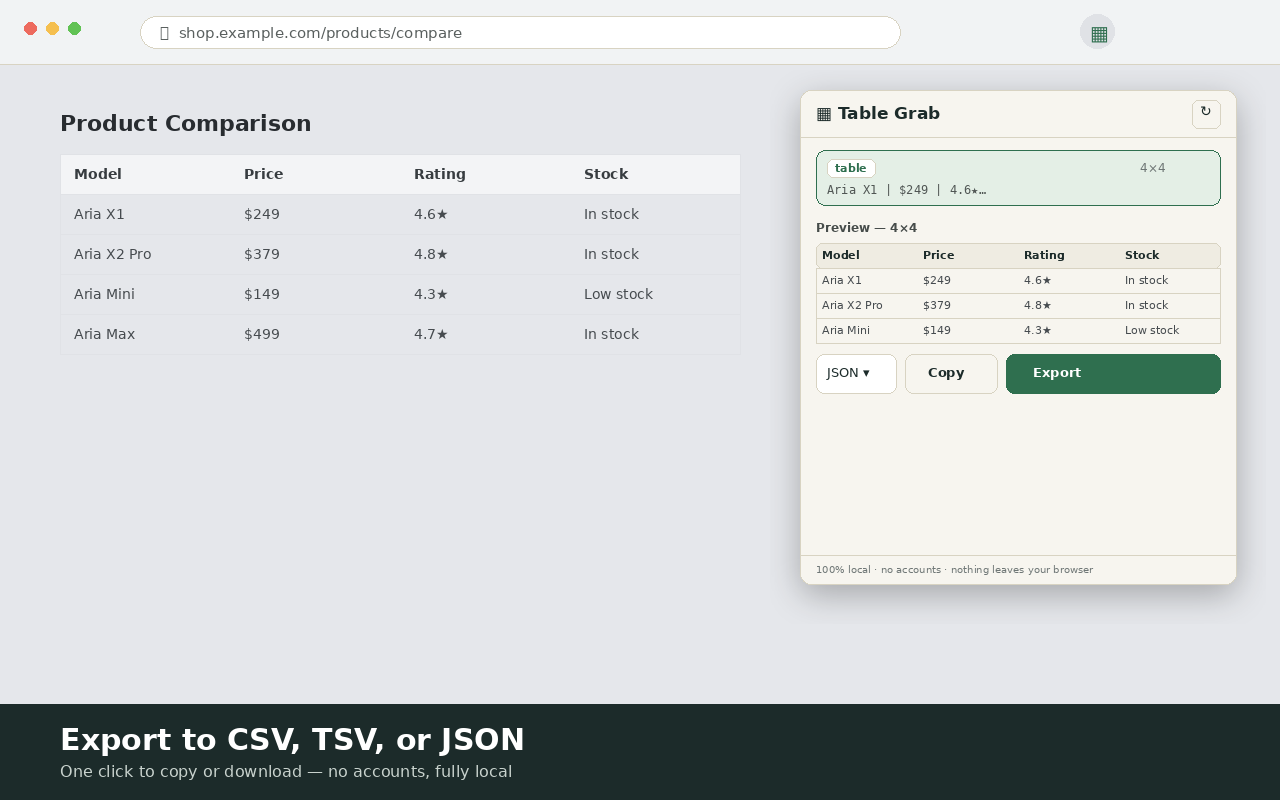Click 'Aria X2 Pro' in the preview table
The image size is (1280, 800).
[852, 306]
